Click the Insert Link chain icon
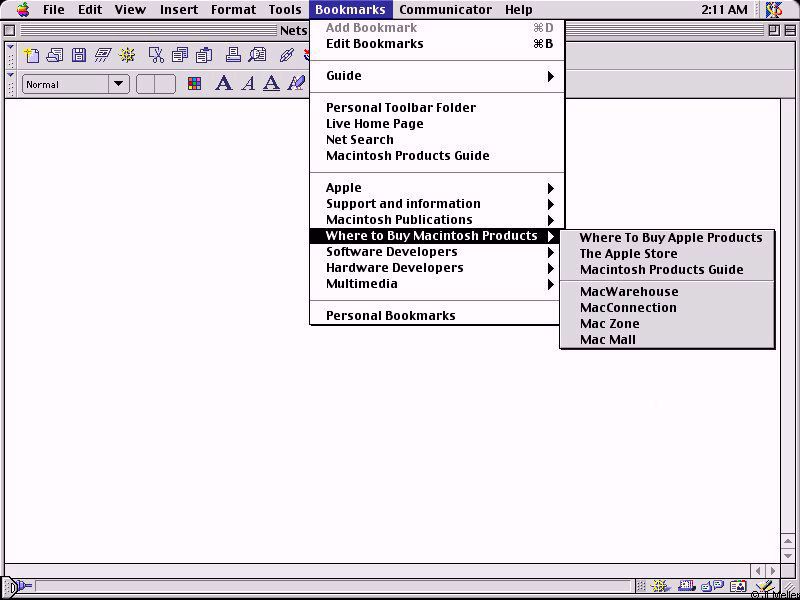 (286, 56)
